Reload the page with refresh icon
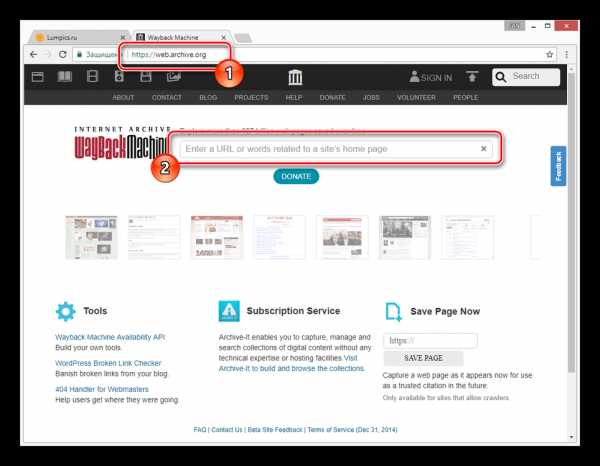 pyautogui.click(x=63, y=55)
